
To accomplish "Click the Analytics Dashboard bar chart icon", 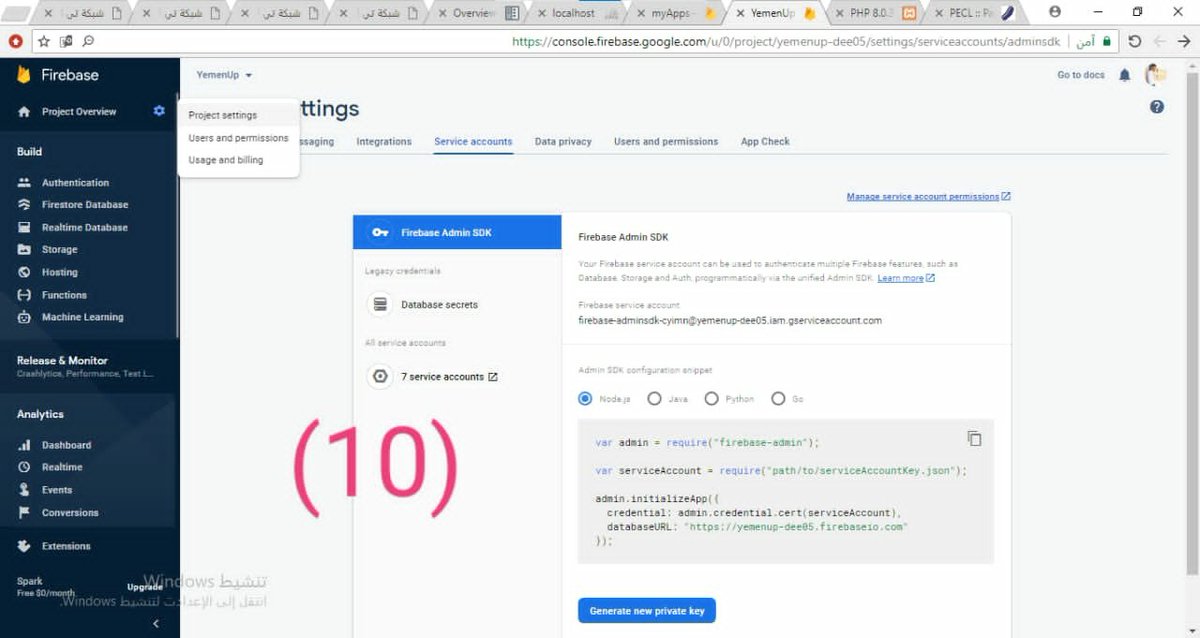I will [24, 445].
